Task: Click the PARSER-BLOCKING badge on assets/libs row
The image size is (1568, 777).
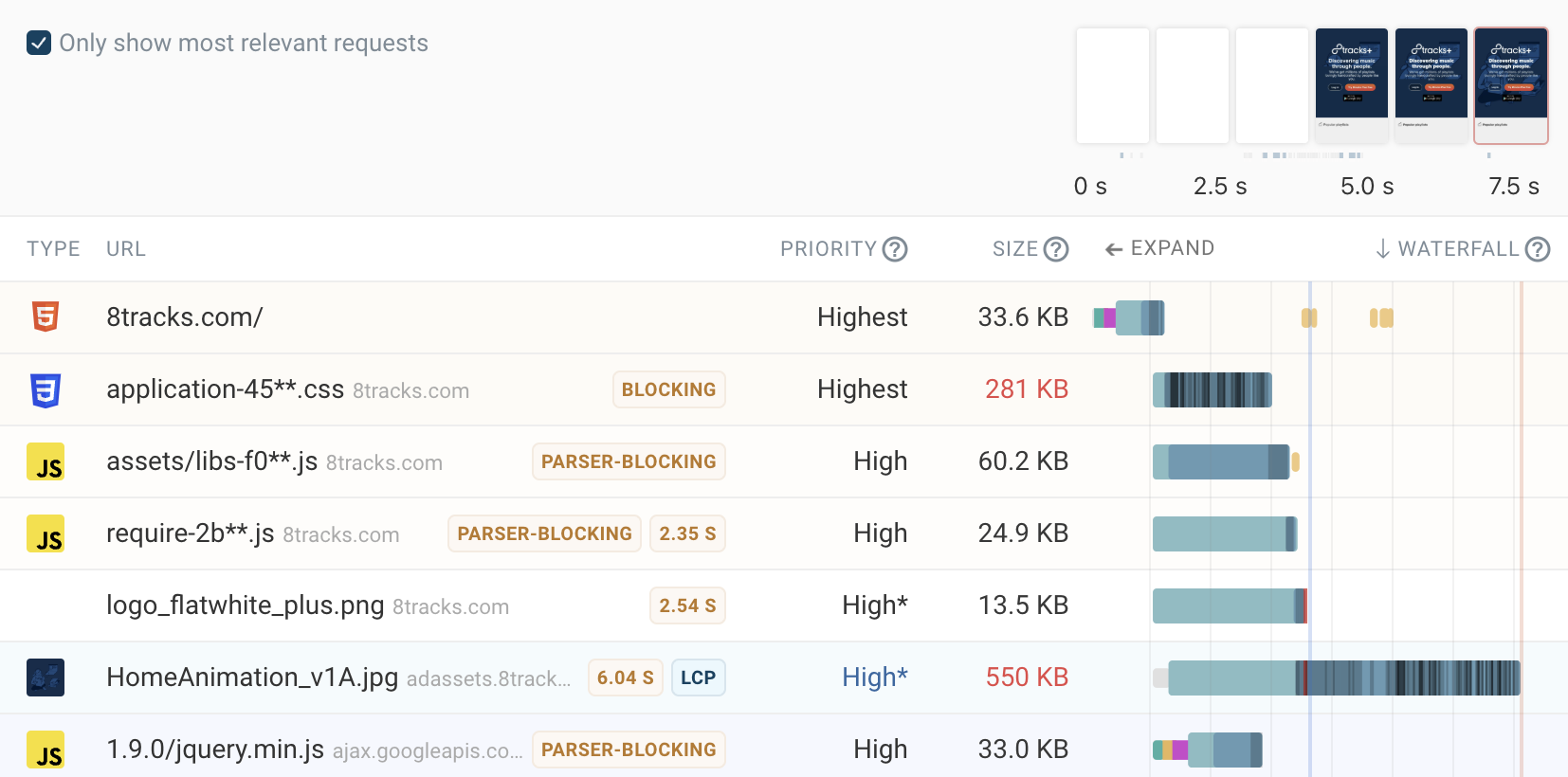Action: tap(629, 461)
